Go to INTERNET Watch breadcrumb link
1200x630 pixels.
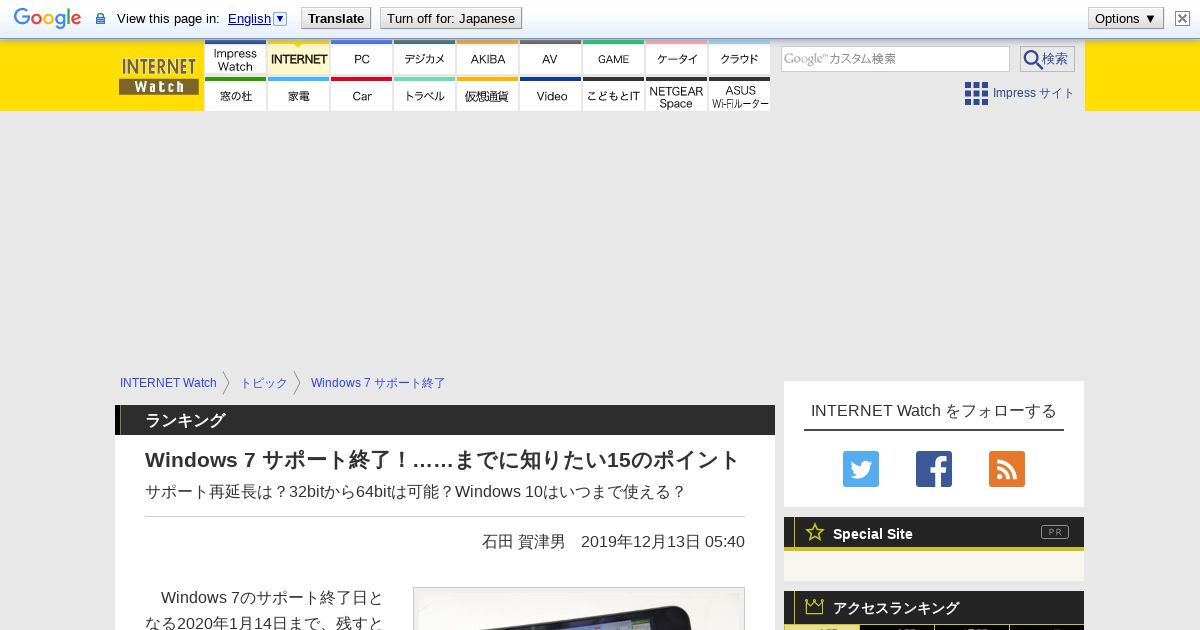[x=168, y=383]
